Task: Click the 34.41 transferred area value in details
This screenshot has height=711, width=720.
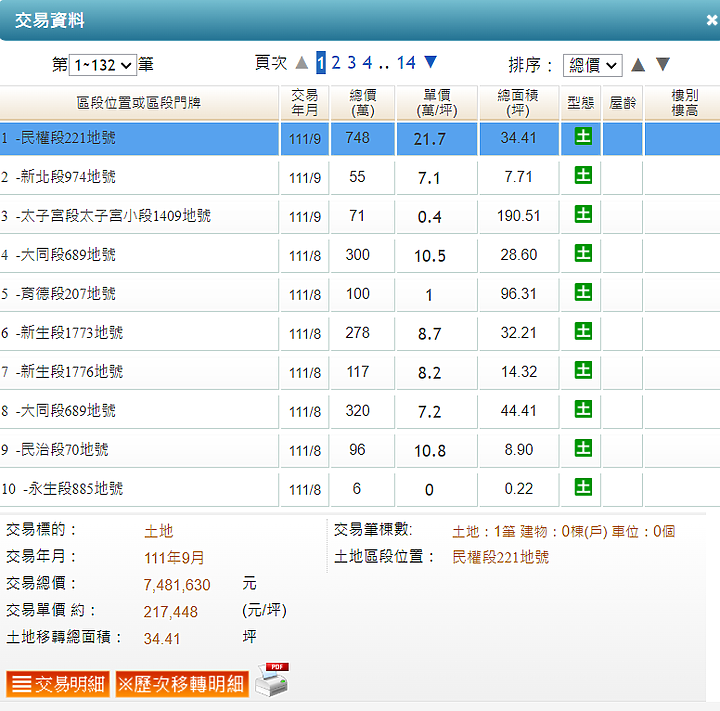Action: (x=162, y=638)
